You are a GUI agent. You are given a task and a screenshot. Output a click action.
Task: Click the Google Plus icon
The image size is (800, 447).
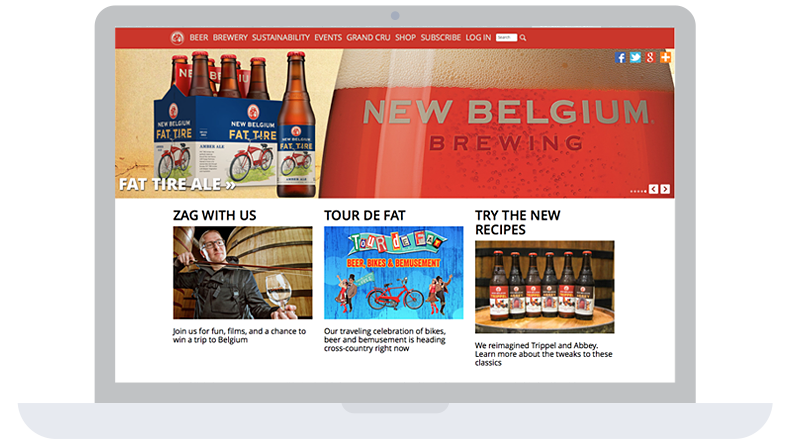[x=650, y=57]
